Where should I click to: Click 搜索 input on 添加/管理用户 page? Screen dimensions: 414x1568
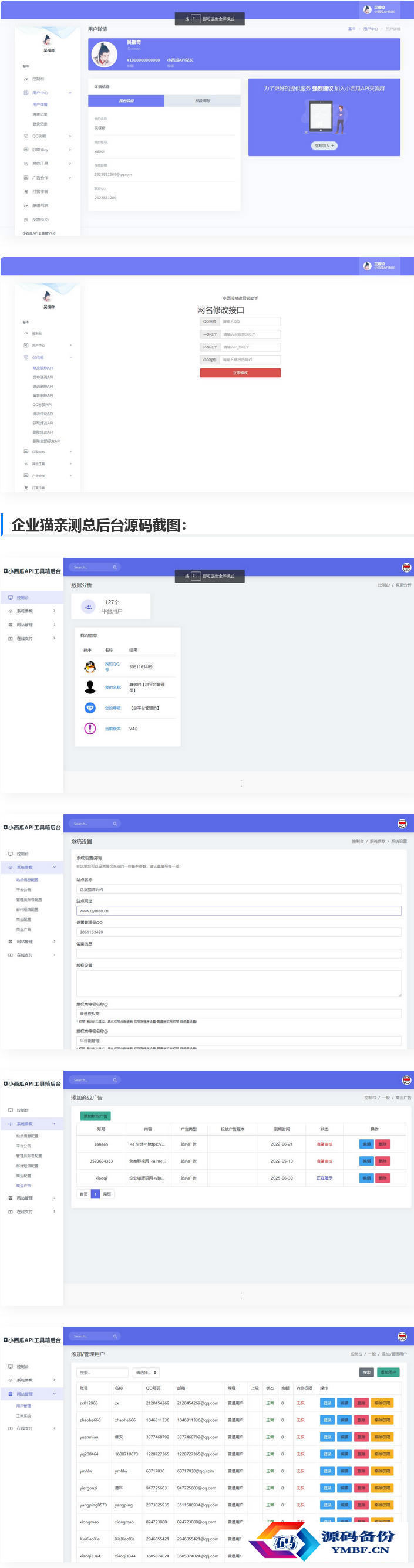102,1373
